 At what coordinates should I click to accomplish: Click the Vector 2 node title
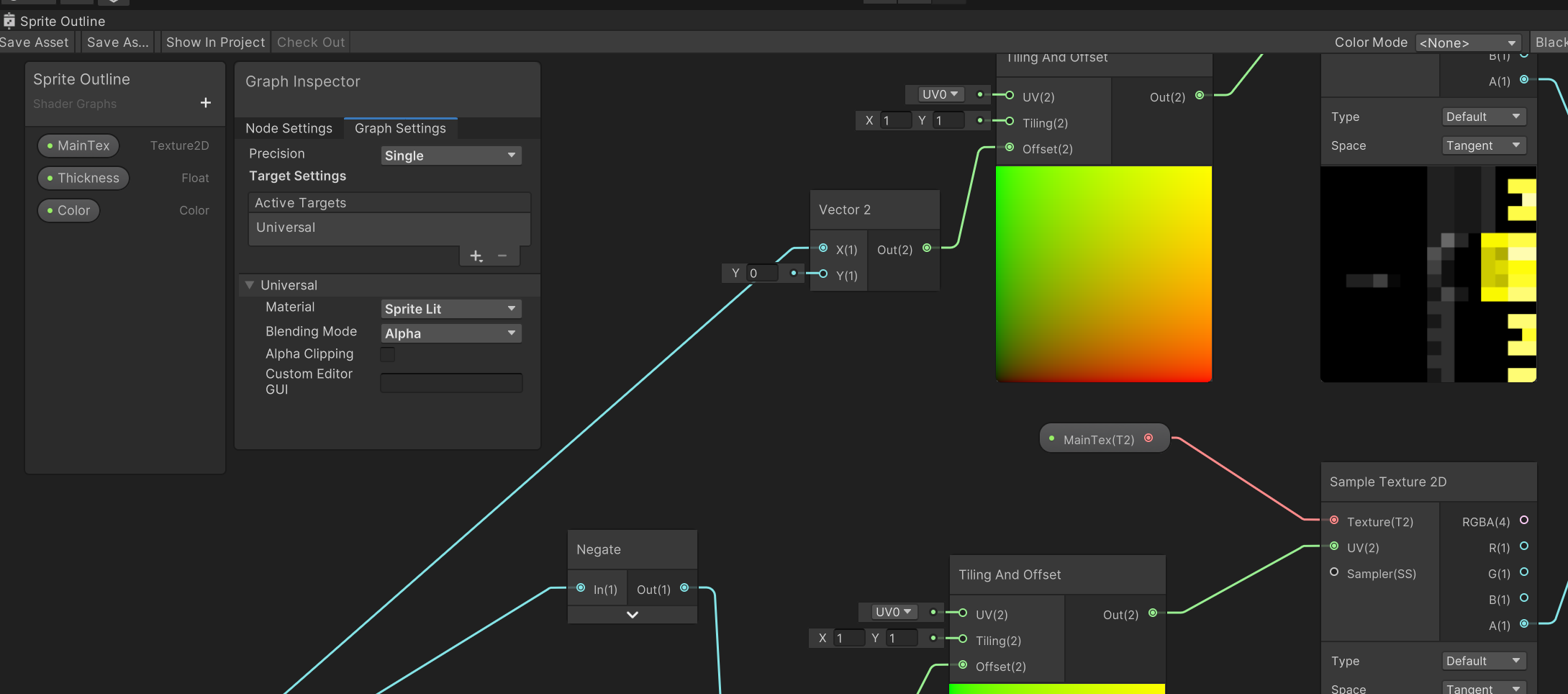click(x=845, y=209)
